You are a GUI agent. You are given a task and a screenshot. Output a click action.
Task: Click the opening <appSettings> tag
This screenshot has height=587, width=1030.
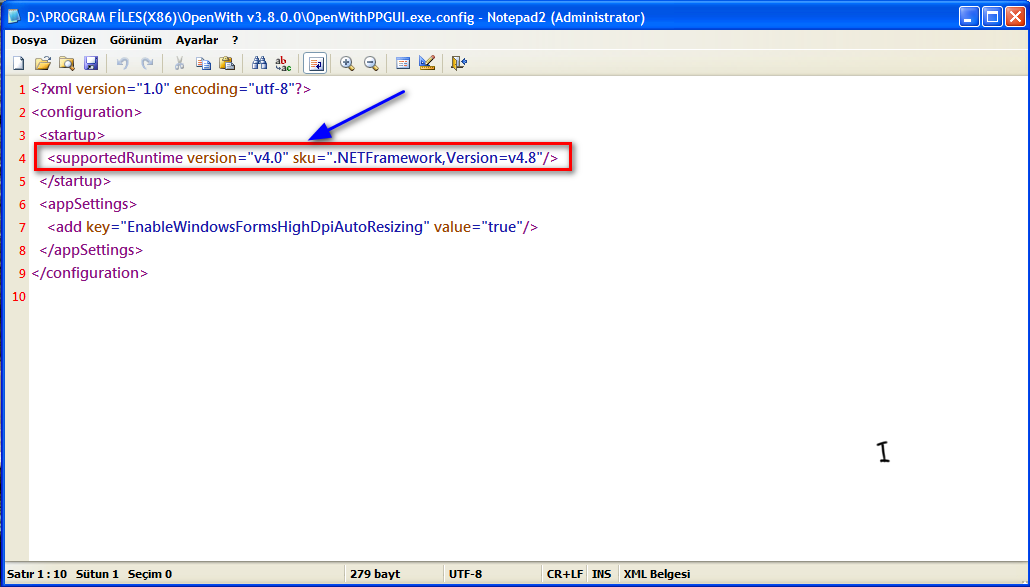[x=88, y=204]
